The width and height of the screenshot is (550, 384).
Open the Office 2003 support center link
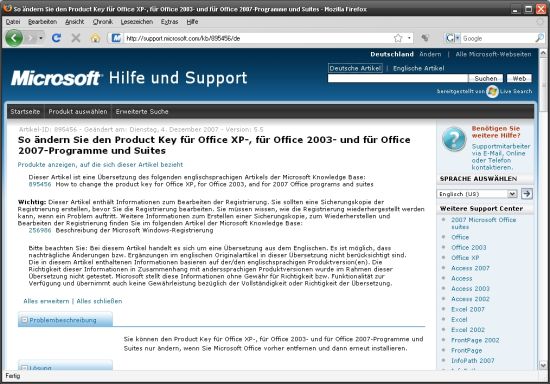469,248
